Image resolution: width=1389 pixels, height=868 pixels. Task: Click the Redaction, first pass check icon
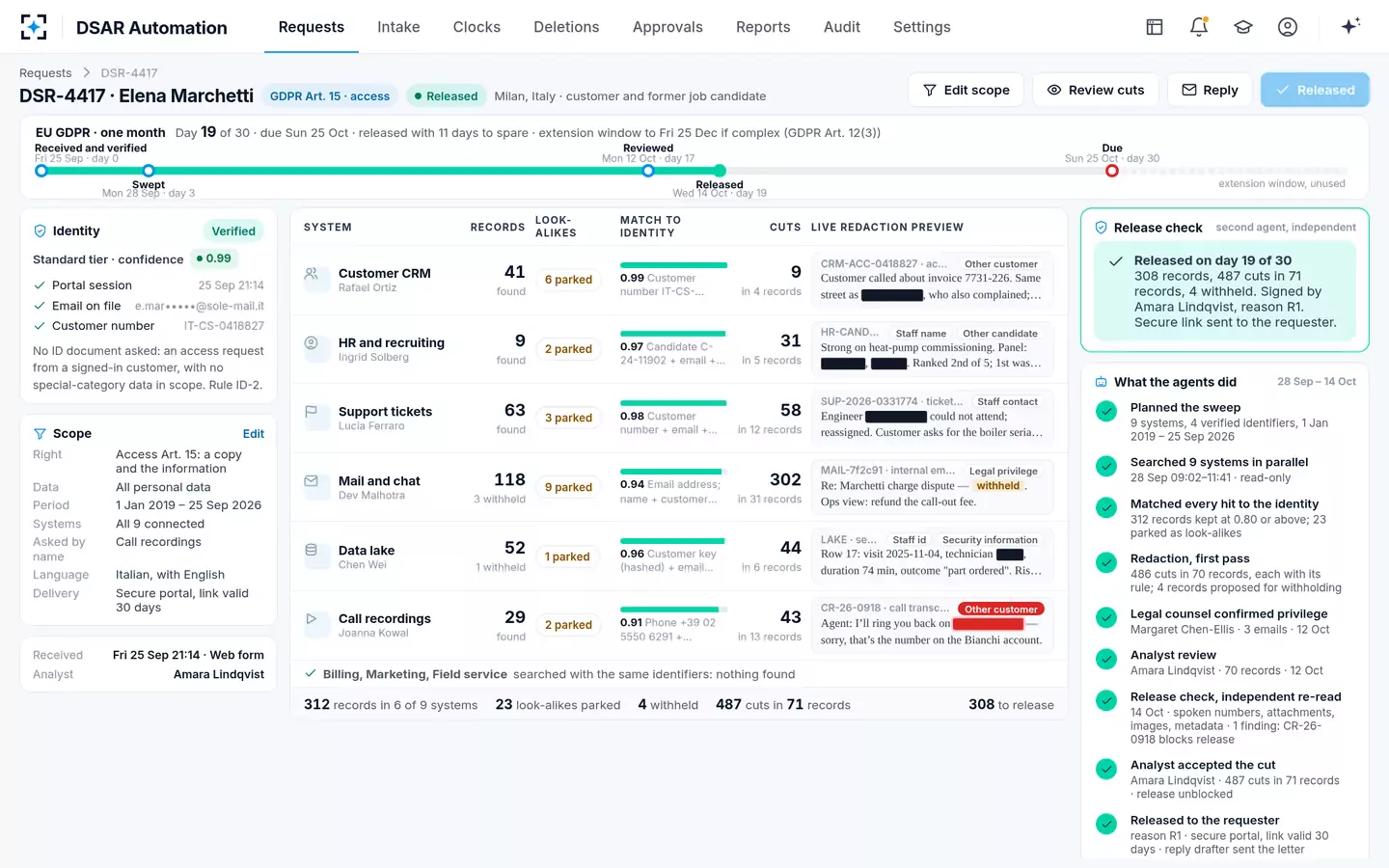click(x=1106, y=562)
